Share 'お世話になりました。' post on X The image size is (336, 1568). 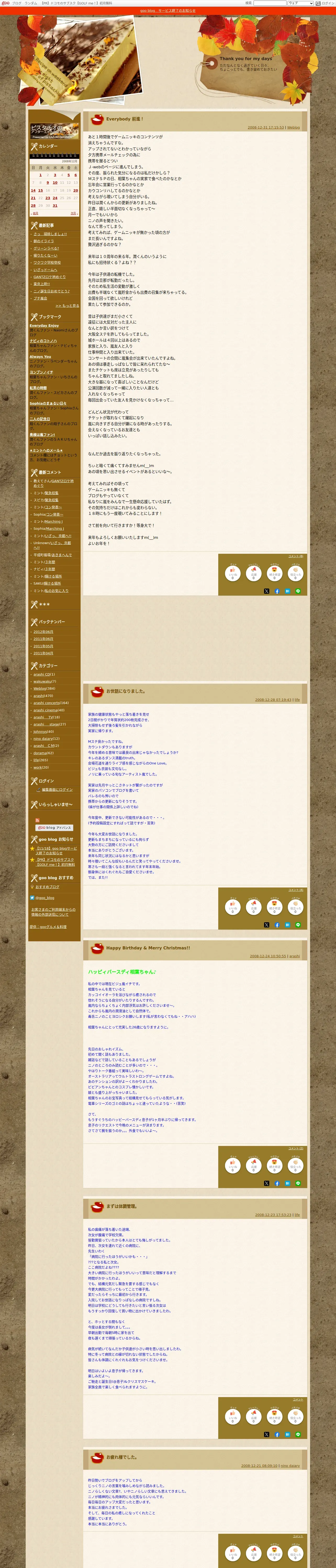point(266,925)
